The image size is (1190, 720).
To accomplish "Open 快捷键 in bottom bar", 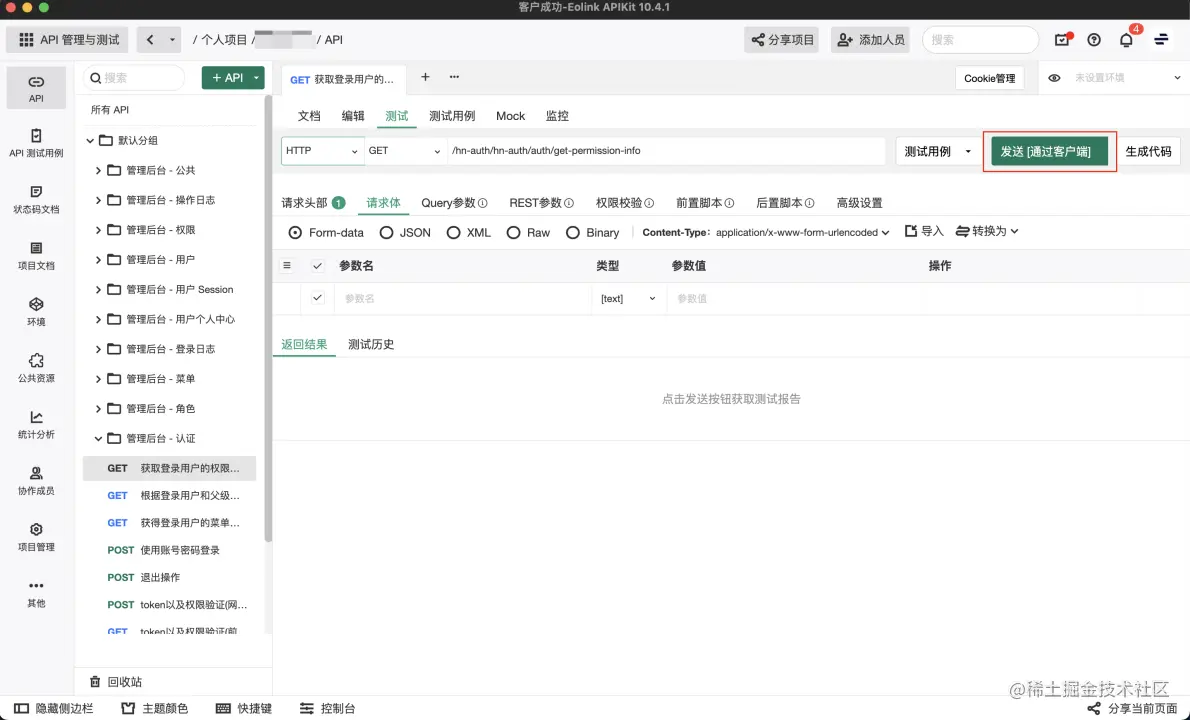I will coord(244,708).
